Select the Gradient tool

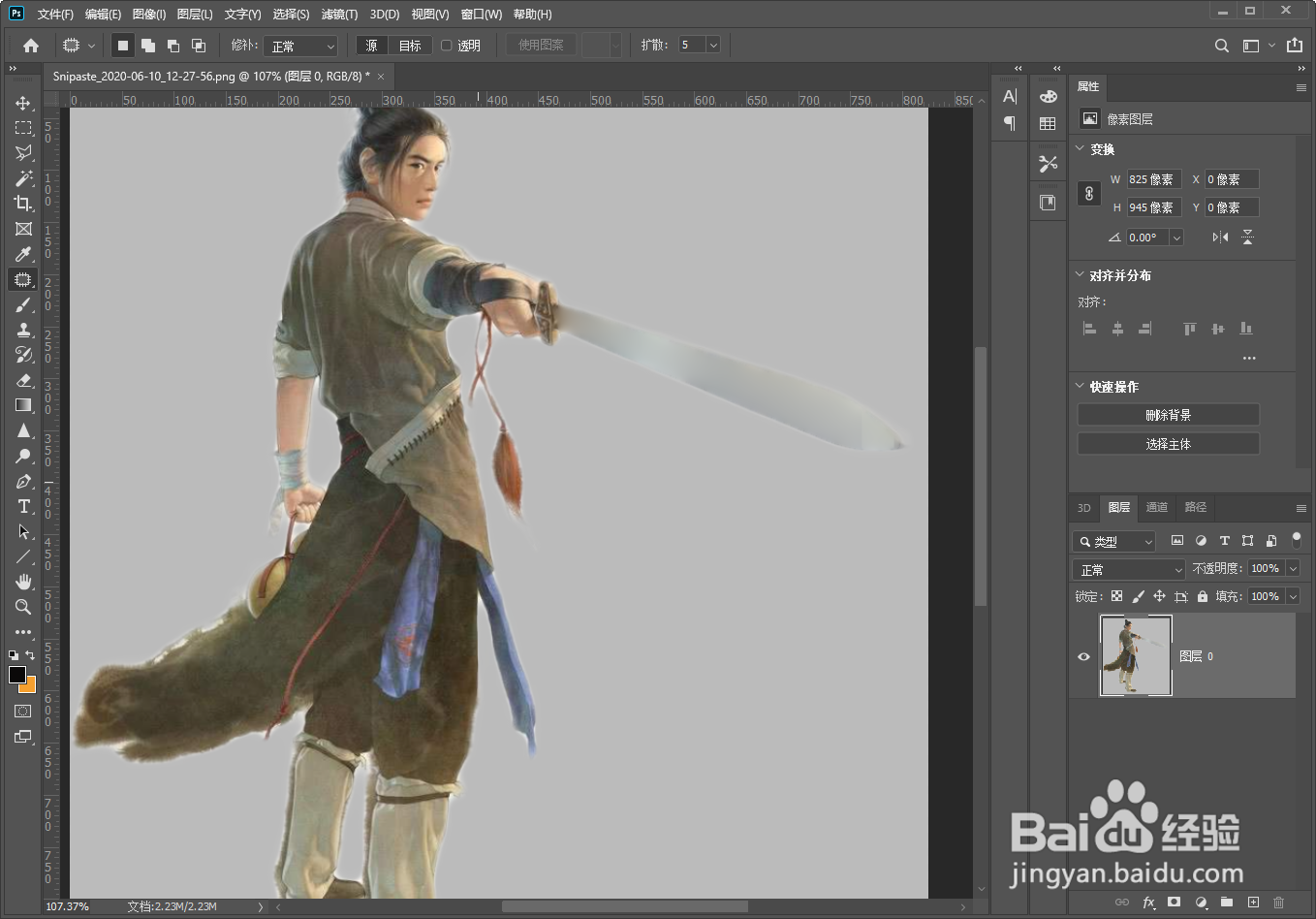(x=23, y=405)
